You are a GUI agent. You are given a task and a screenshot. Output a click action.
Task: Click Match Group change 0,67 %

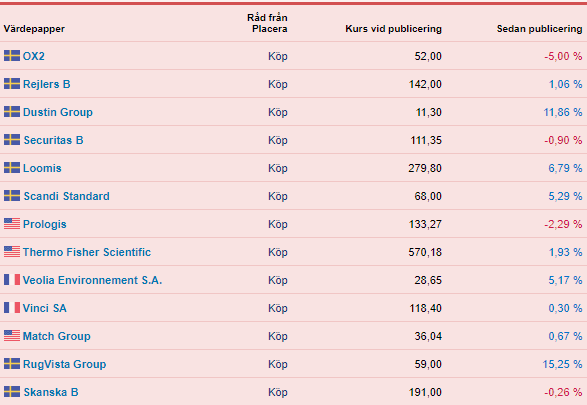(565, 336)
